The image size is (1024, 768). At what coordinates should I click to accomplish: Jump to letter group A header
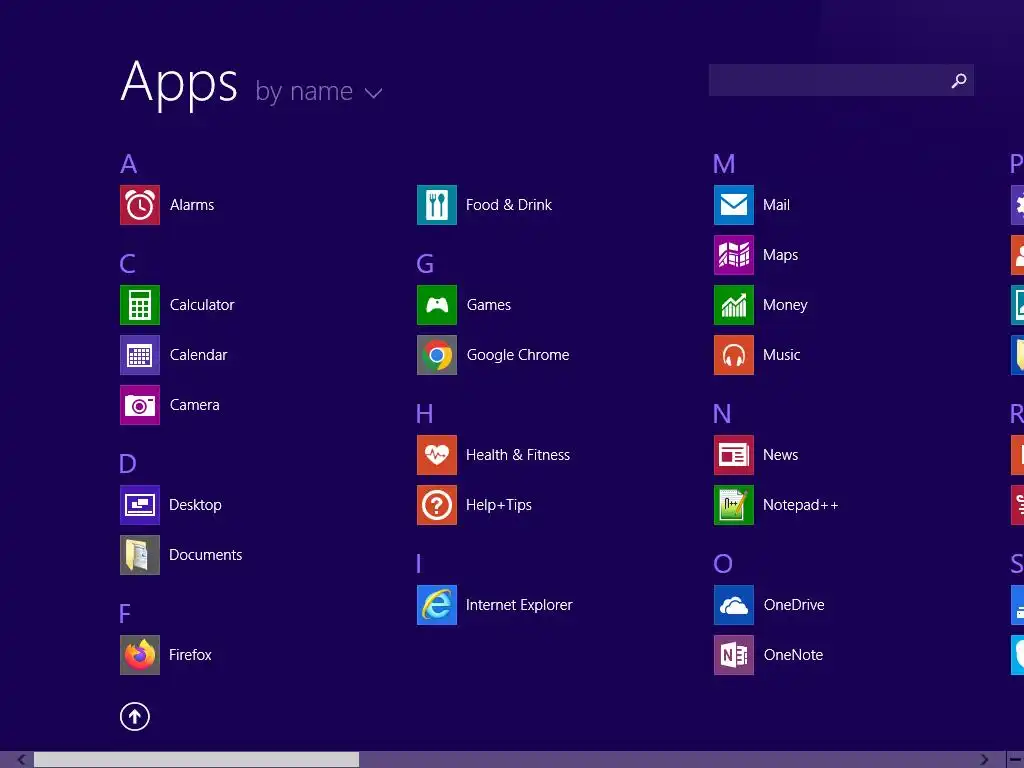click(x=129, y=164)
